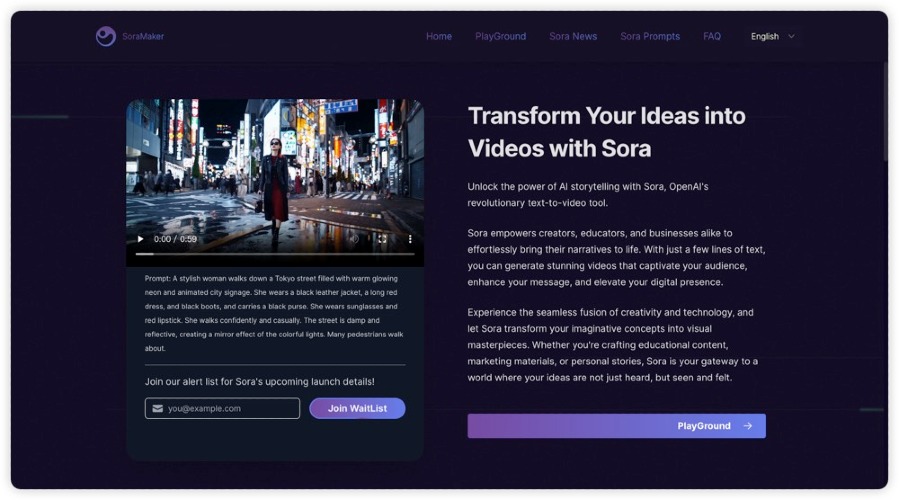Viewport: 899px width, 500px height.
Task: Click the 'Join our alert list' text
Action: pyautogui.click(x=259, y=381)
